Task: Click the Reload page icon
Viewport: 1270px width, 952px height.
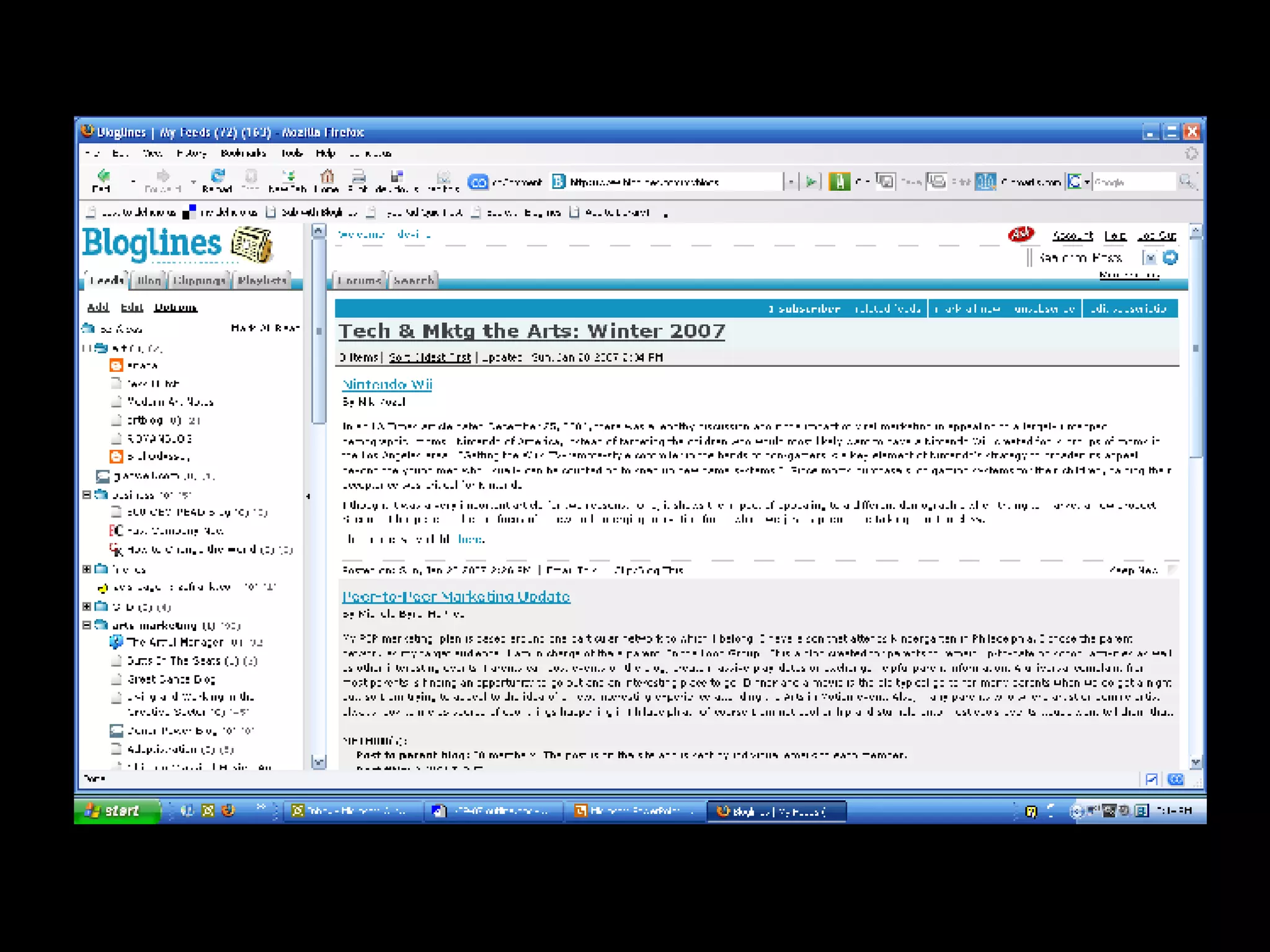Action: (x=217, y=176)
